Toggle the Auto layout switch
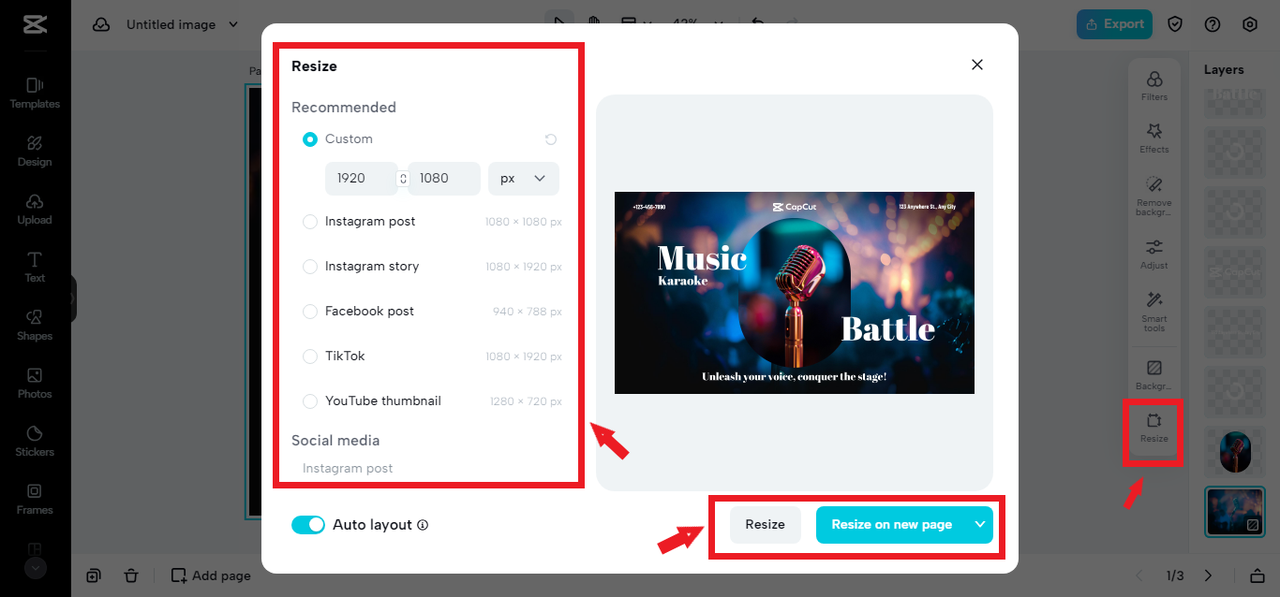This screenshot has width=1280, height=597. tap(308, 525)
